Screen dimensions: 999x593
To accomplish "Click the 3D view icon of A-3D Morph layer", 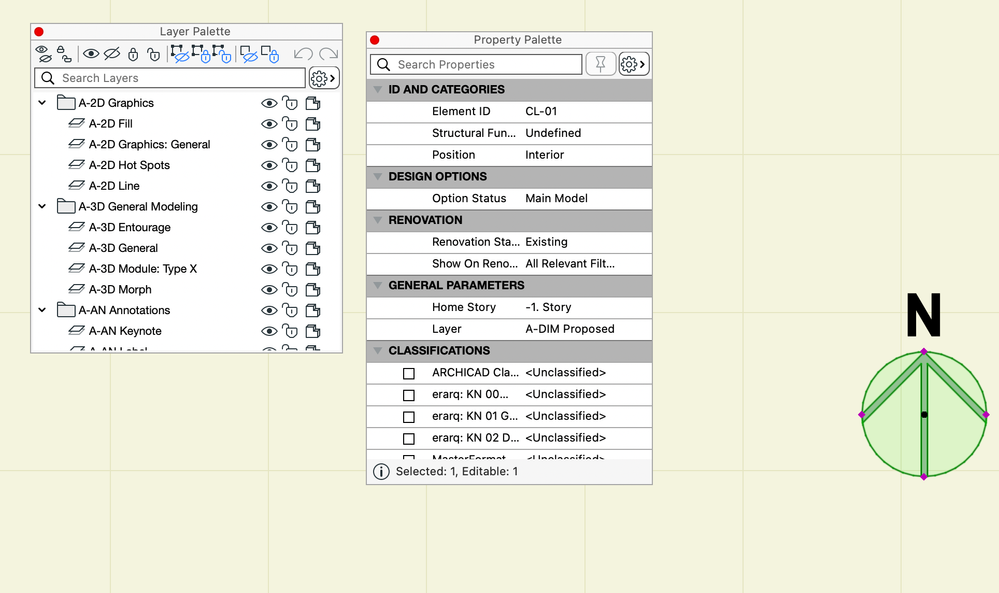I will point(313,290).
